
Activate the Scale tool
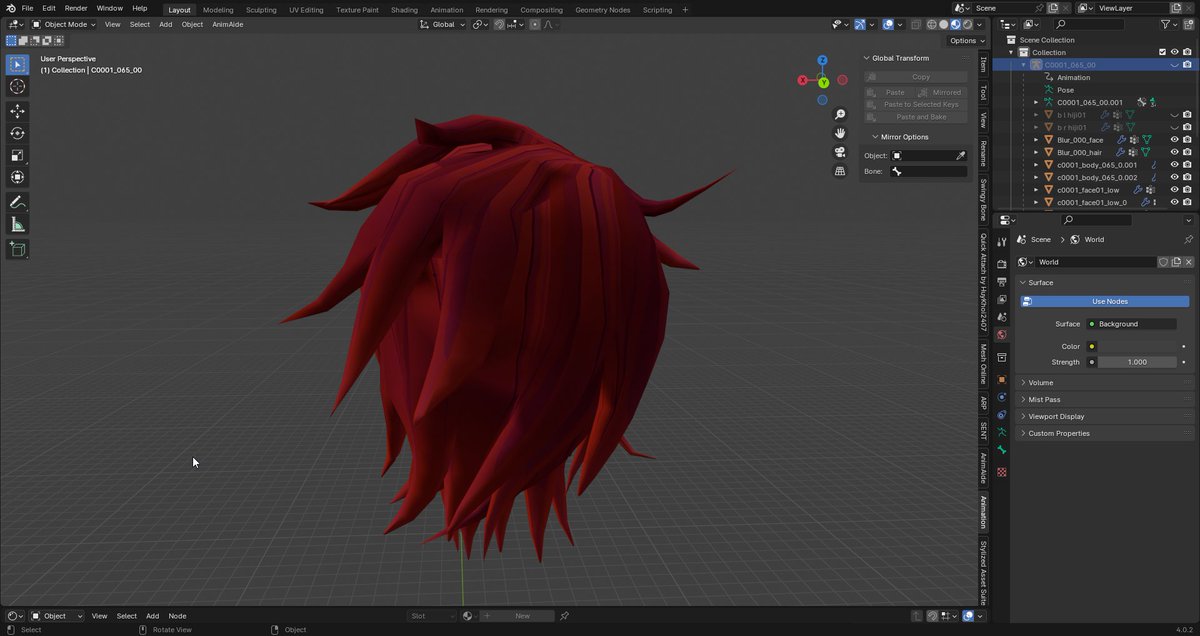click(x=17, y=155)
